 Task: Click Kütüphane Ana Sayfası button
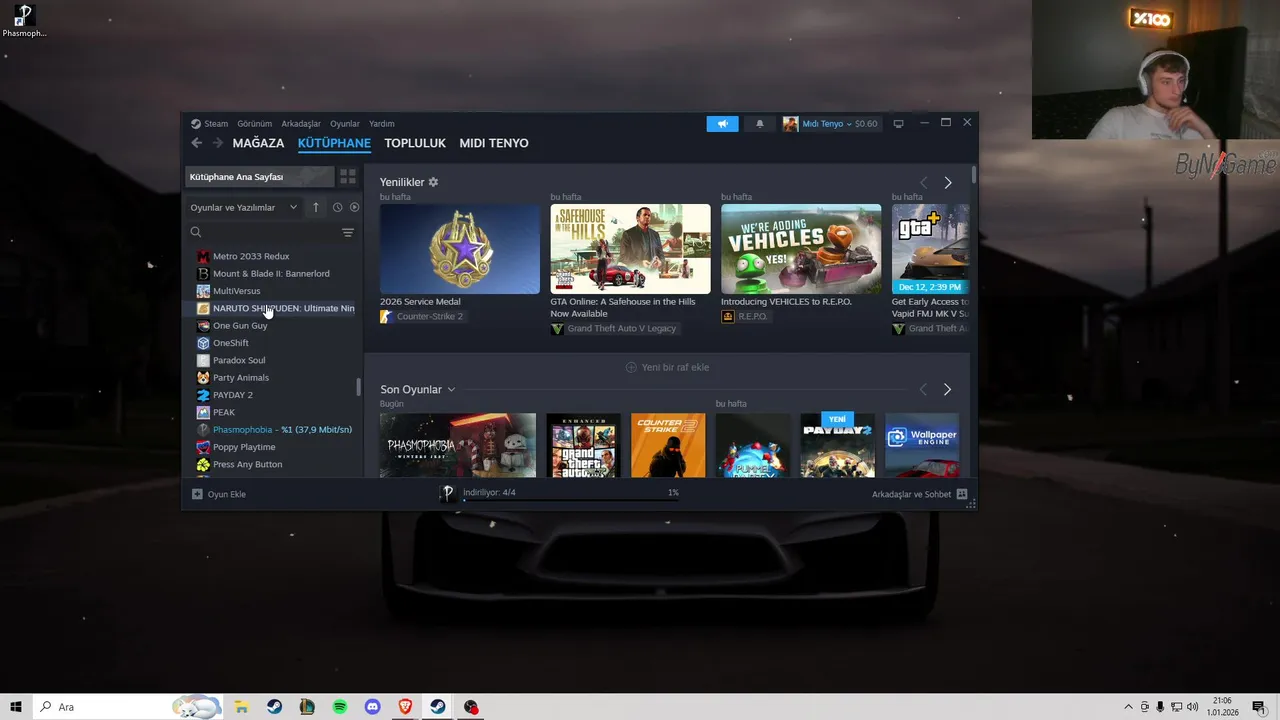click(259, 177)
